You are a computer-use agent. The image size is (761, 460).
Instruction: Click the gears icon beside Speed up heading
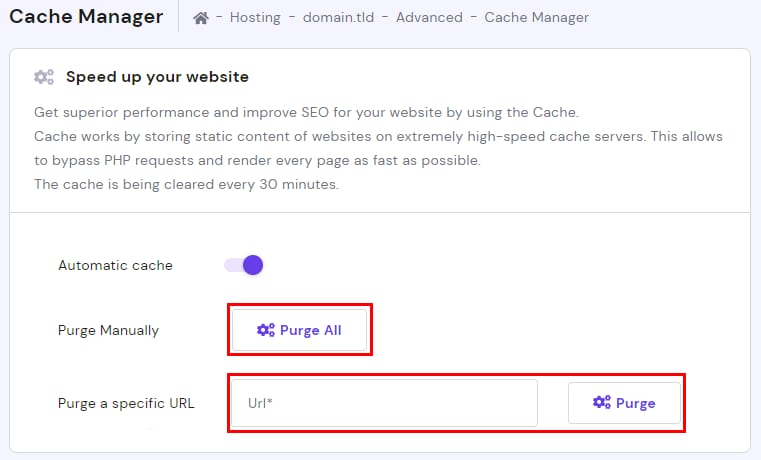(x=44, y=77)
